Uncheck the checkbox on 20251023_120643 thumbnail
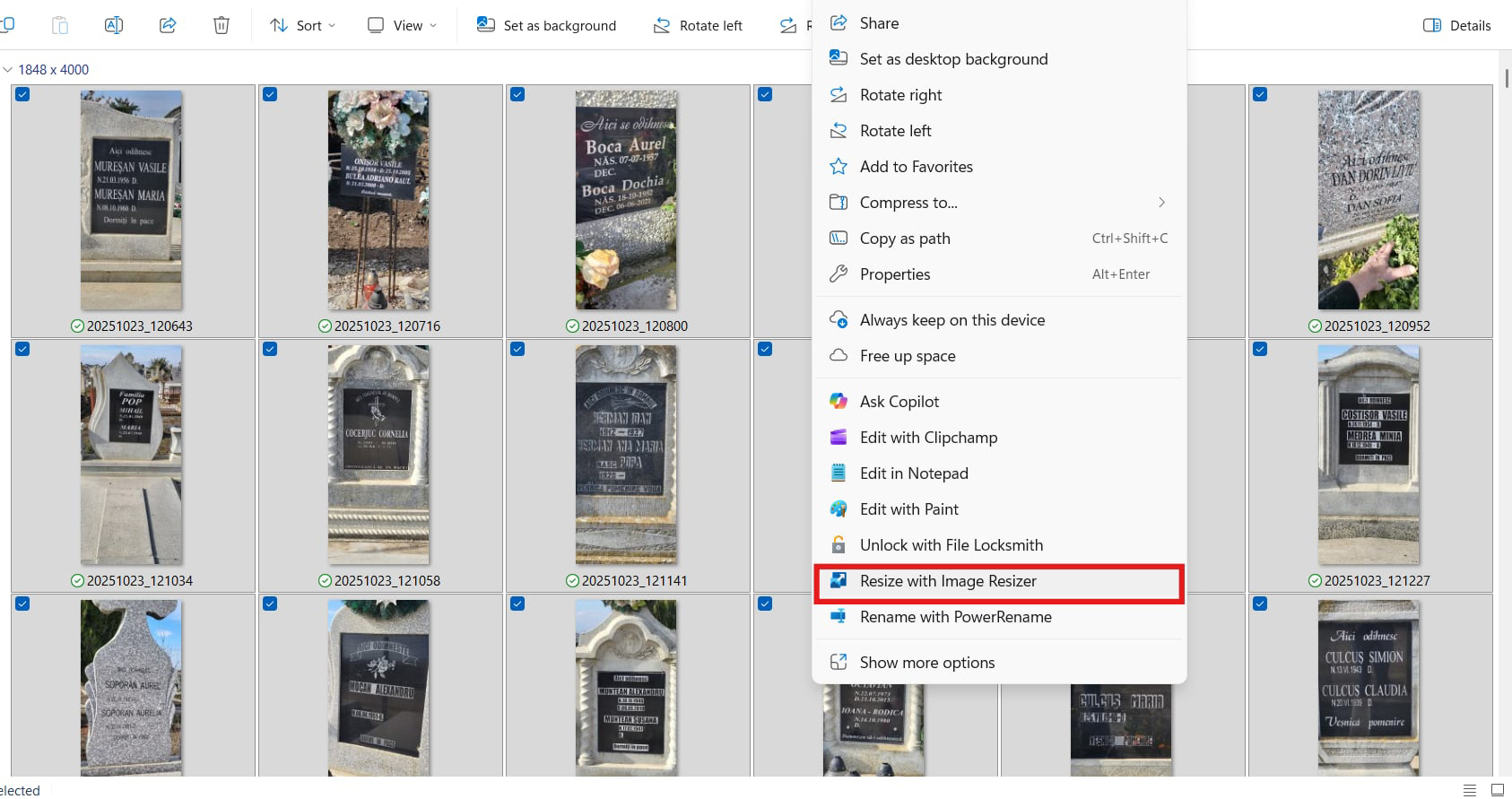This screenshot has height=799, width=1512. pos(22,94)
